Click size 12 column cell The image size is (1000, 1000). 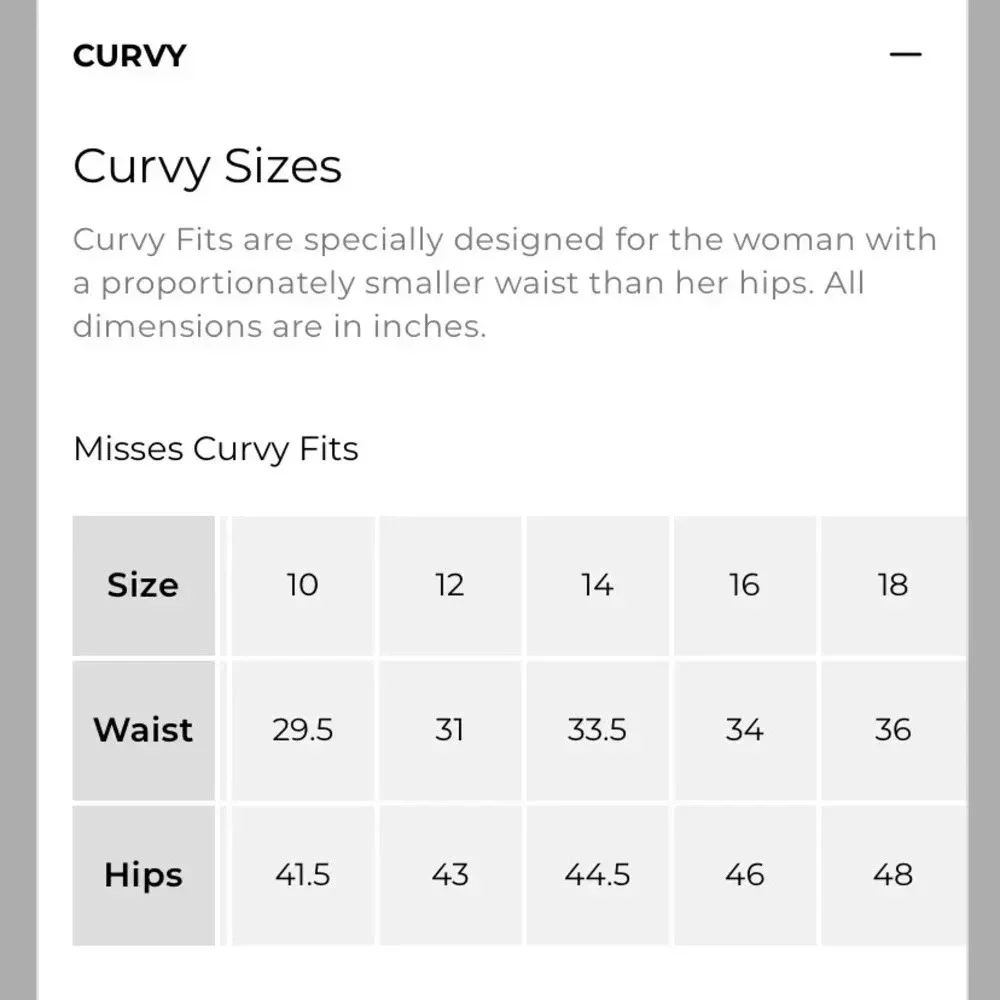tap(450, 585)
